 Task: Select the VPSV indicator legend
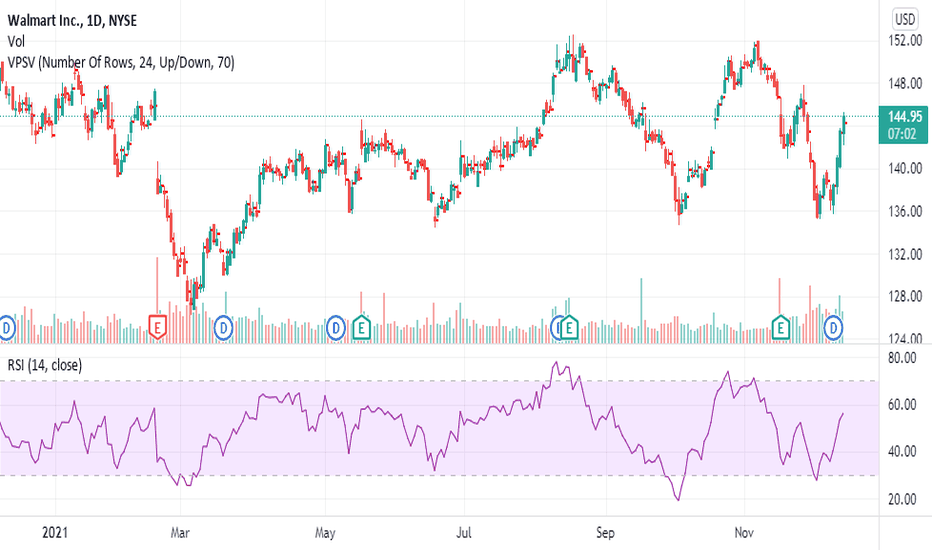[121, 62]
